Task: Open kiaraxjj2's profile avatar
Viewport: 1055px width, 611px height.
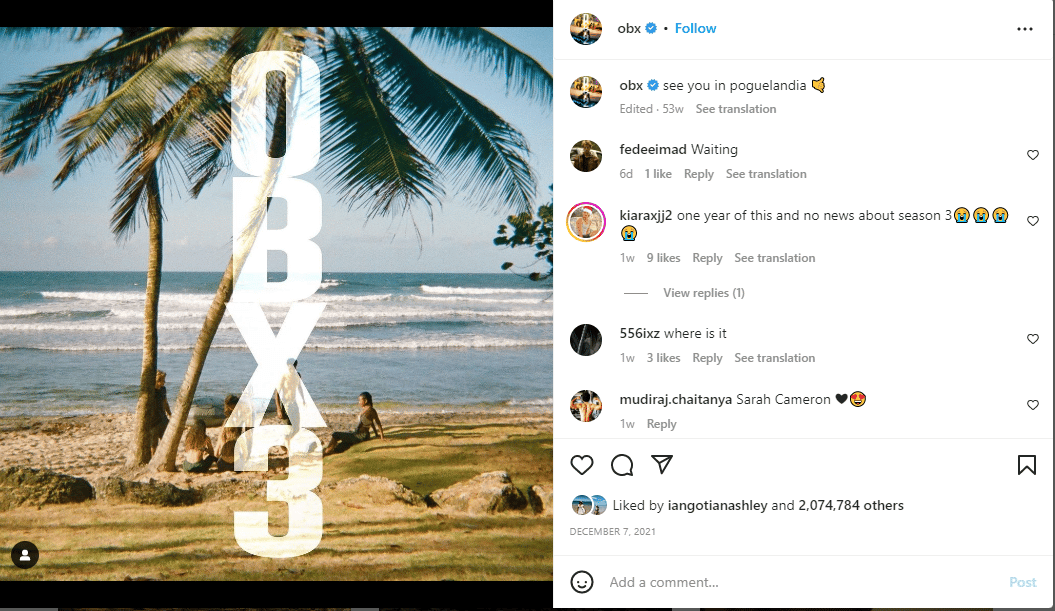Action: (x=586, y=222)
